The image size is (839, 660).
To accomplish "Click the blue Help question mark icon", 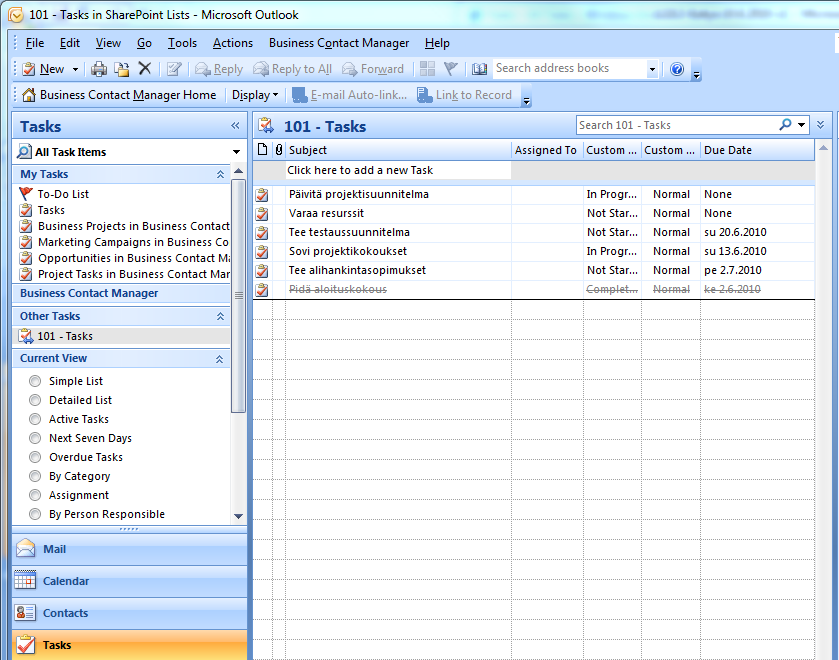I will (x=676, y=69).
